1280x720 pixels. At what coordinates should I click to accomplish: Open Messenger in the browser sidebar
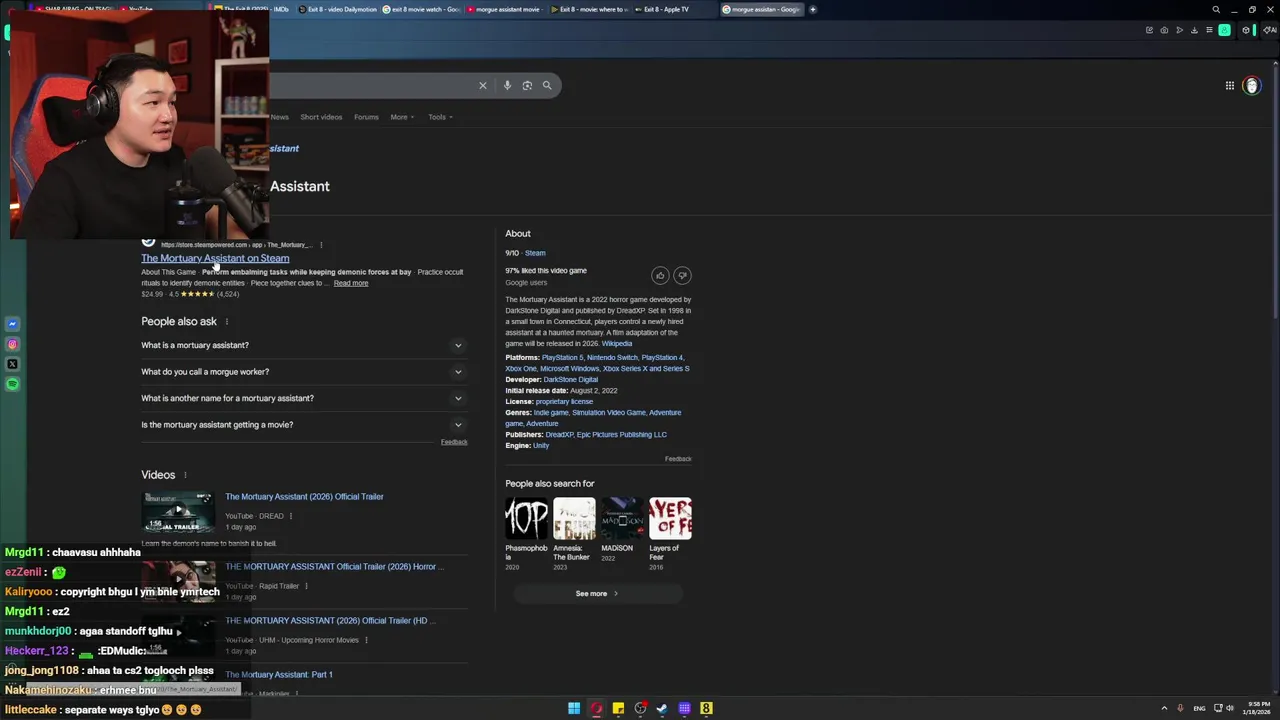point(13,324)
